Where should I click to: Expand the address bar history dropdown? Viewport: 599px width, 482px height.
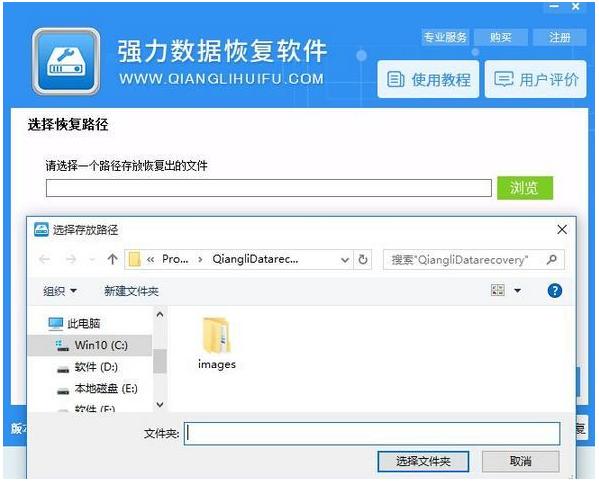(x=345, y=260)
